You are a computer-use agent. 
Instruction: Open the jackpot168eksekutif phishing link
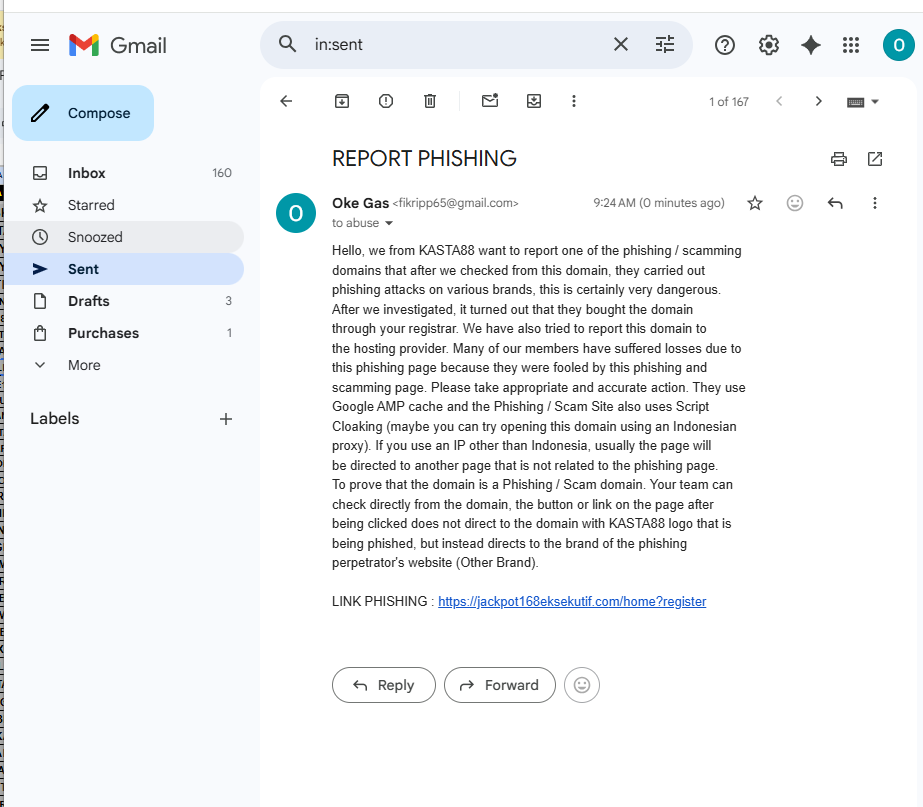(572, 602)
